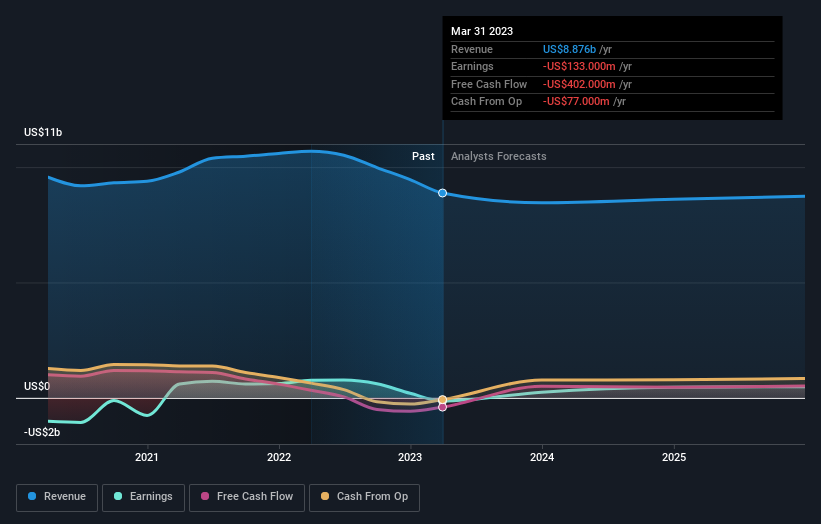Select the 2022 x-axis label
The width and height of the screenshot is (821, 524).
(279, 457)
